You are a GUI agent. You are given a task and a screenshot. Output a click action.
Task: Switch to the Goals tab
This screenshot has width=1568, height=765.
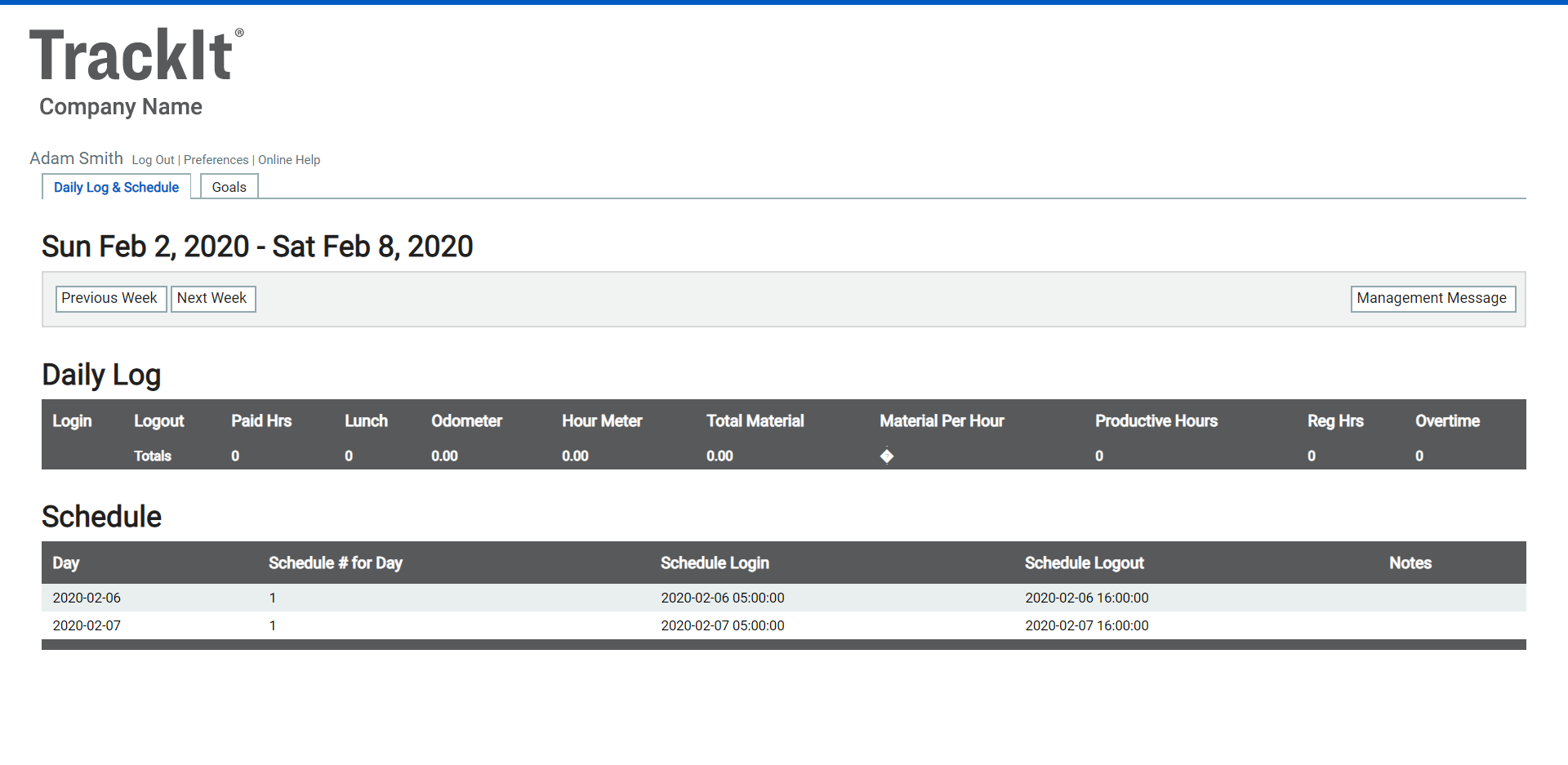click(x=229, y=187)
